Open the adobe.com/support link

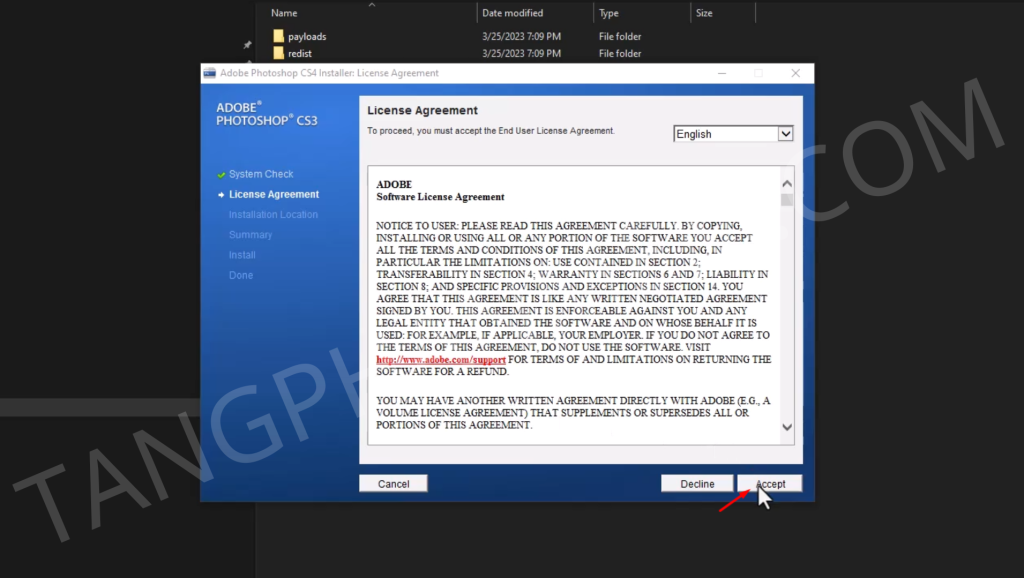tap(441, 359)
